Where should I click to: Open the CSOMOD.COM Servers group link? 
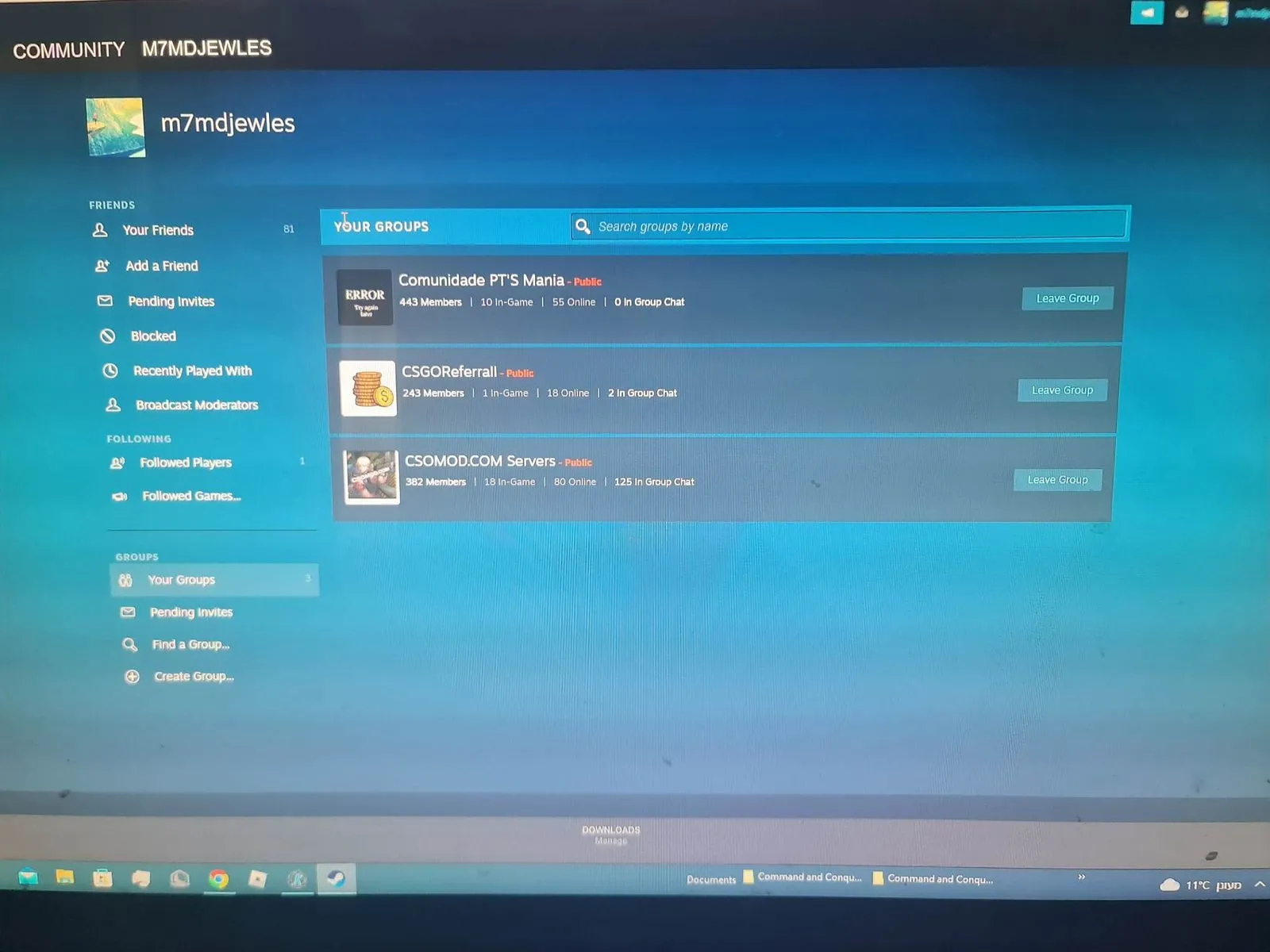(x=479, y=461)
